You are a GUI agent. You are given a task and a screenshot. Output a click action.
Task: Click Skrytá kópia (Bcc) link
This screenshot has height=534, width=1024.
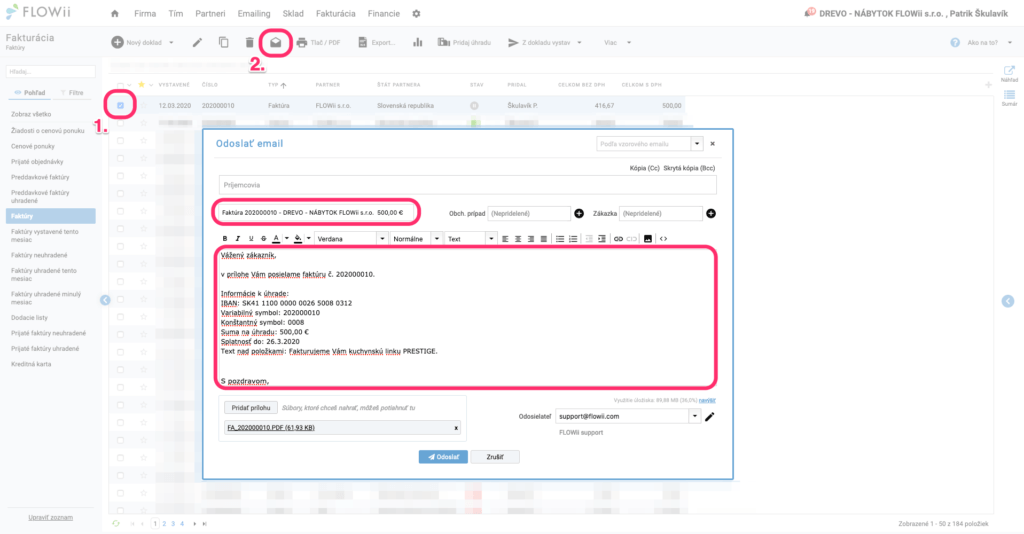pos(689,168)
